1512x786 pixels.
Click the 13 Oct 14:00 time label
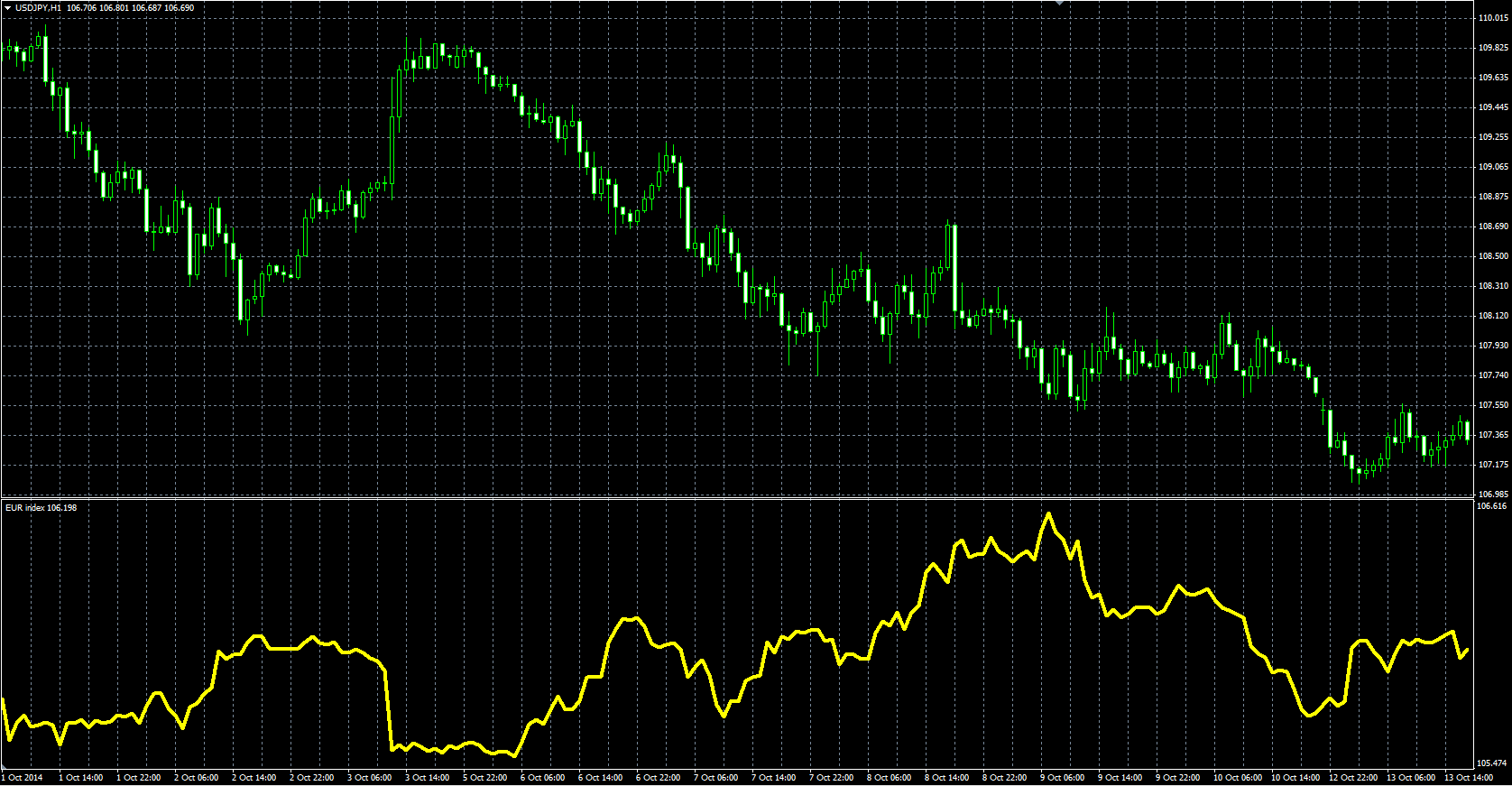(x=1470, y=778)
